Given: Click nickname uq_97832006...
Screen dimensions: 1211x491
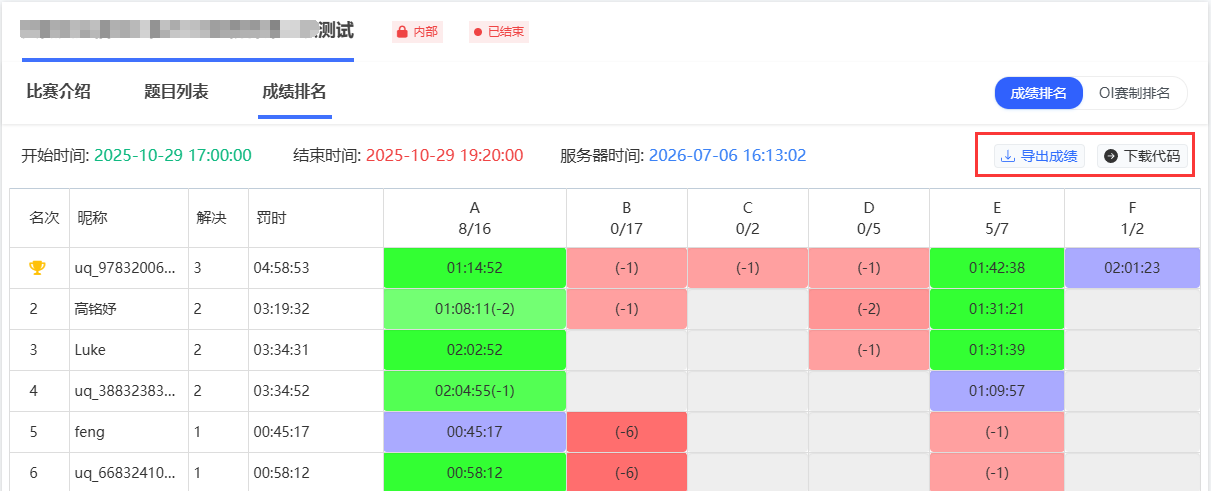Looking at the screenshot, I should [x=127, y=268].
